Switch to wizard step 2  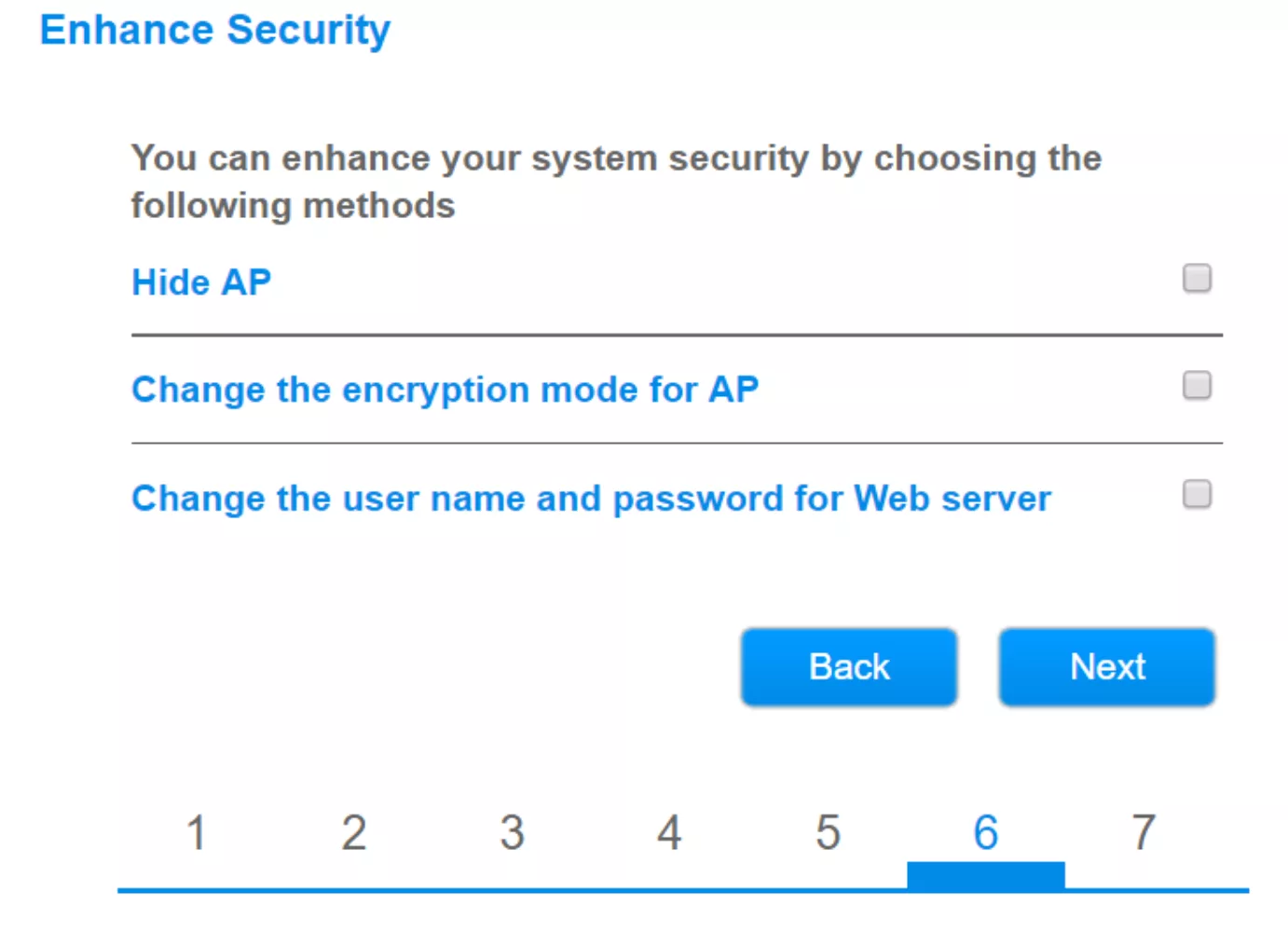pyautogui.click(x=354, y=832)
